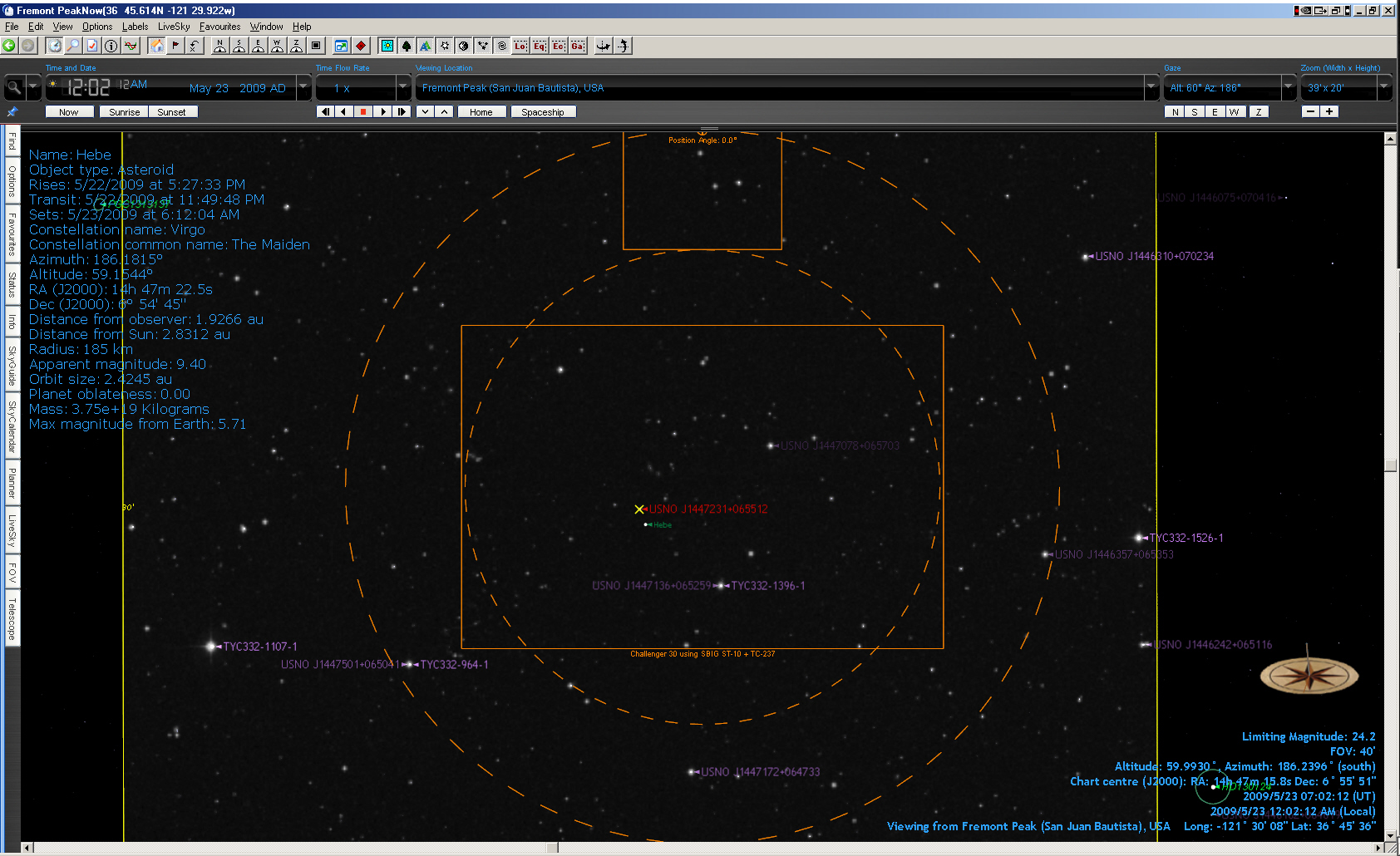Open the Zoom width x height dropdown
The image size is (1400, 856).
[x=1384, y=86]
